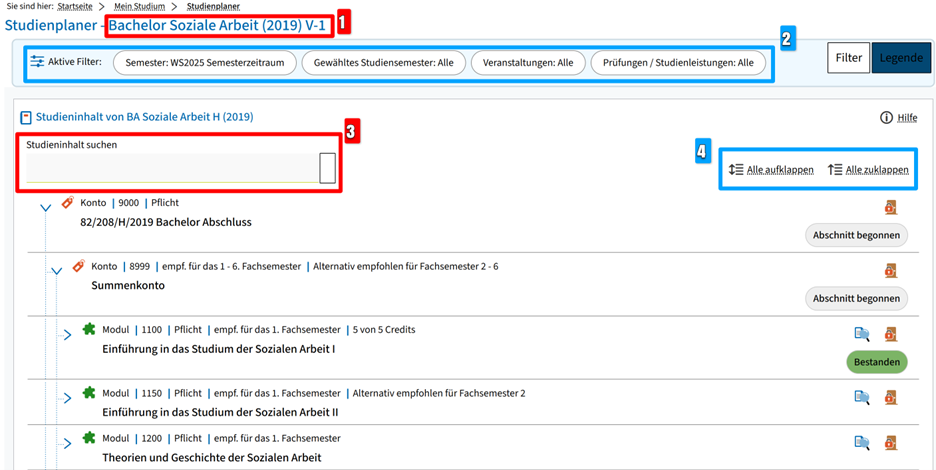
Task: Focus the Studieninhalt suchen search field
Action: tap(172, 168)
